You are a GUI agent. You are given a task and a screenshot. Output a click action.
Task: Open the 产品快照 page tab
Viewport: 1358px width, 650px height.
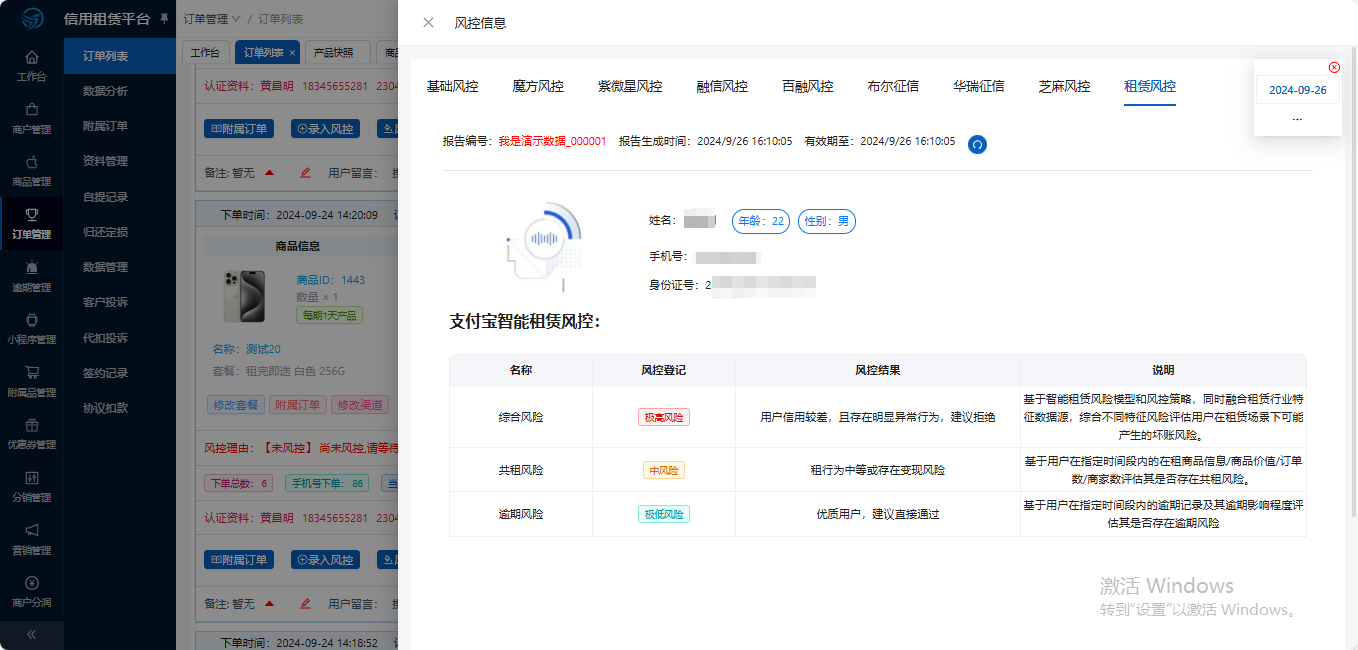(x=333, y=52)
